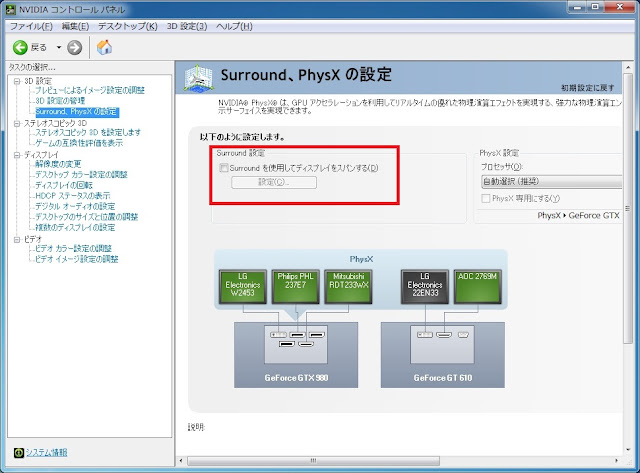Open the 3D 設定(3) menu
Image resolution: width=640 pixels, height=473 pixels.
point(187,26)
